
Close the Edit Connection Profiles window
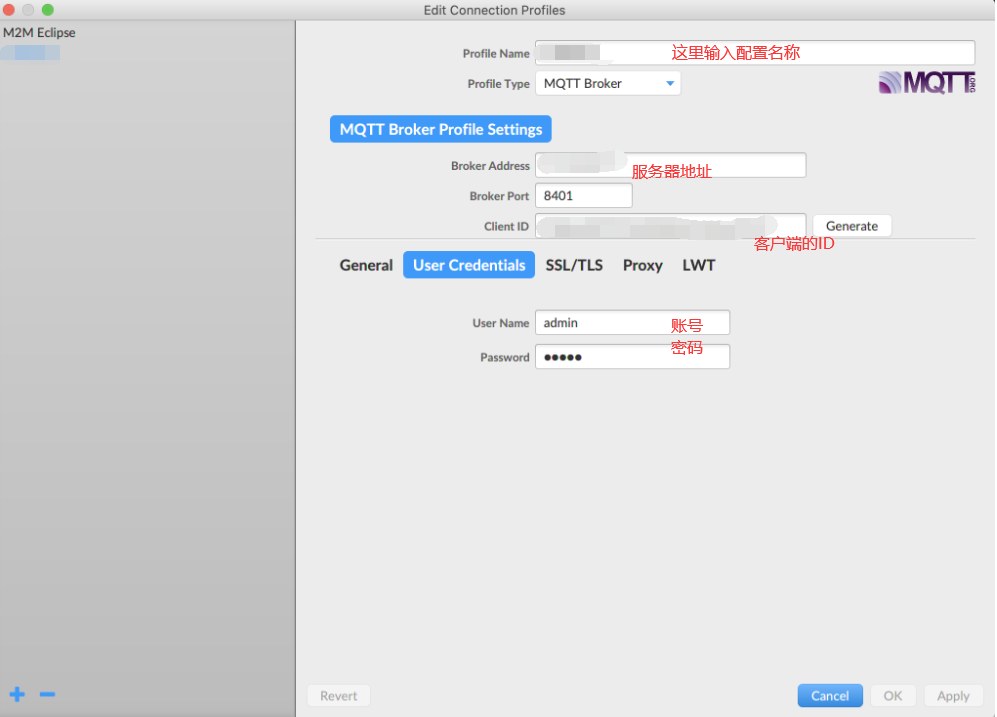click(x=9, y=10)
